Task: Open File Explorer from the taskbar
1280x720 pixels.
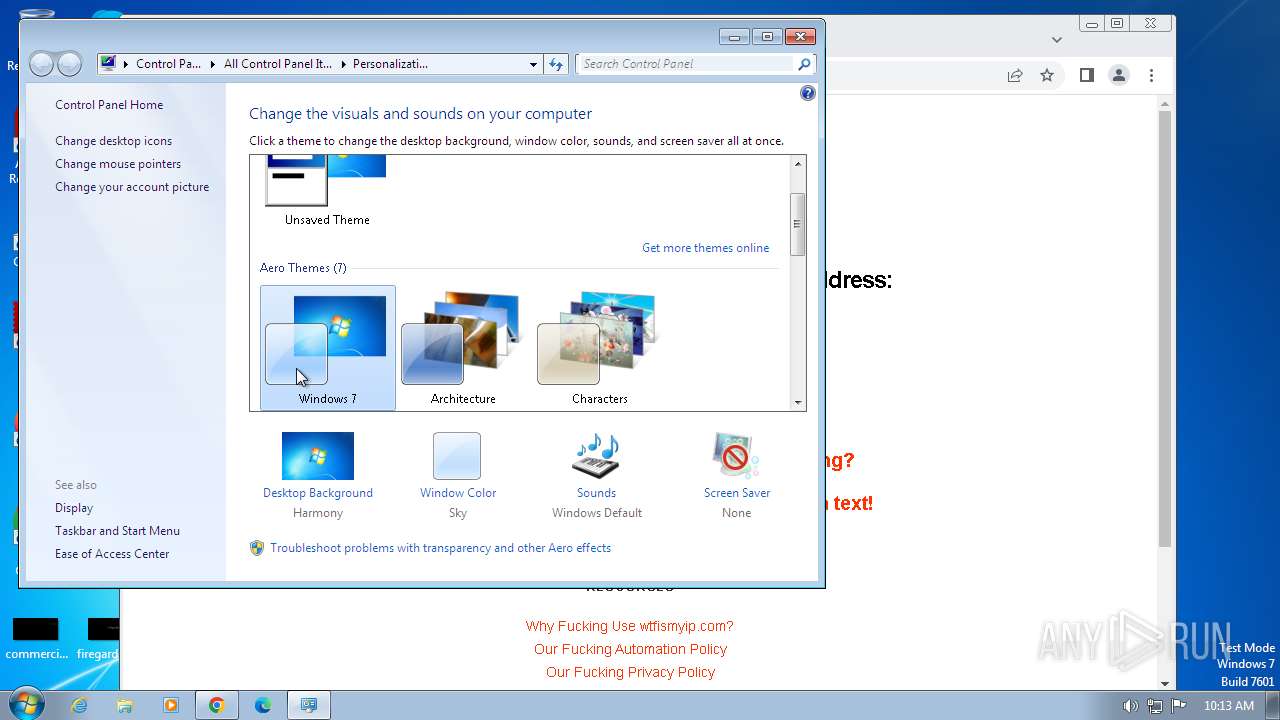Action: pyautogui.click(x=125, y=705)
